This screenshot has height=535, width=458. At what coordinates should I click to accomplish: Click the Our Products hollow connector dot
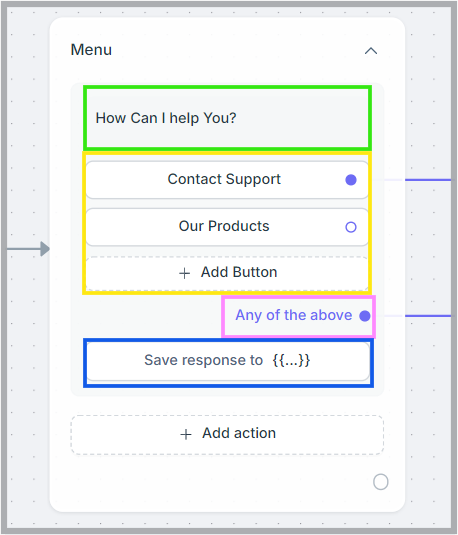click(351, 227)
